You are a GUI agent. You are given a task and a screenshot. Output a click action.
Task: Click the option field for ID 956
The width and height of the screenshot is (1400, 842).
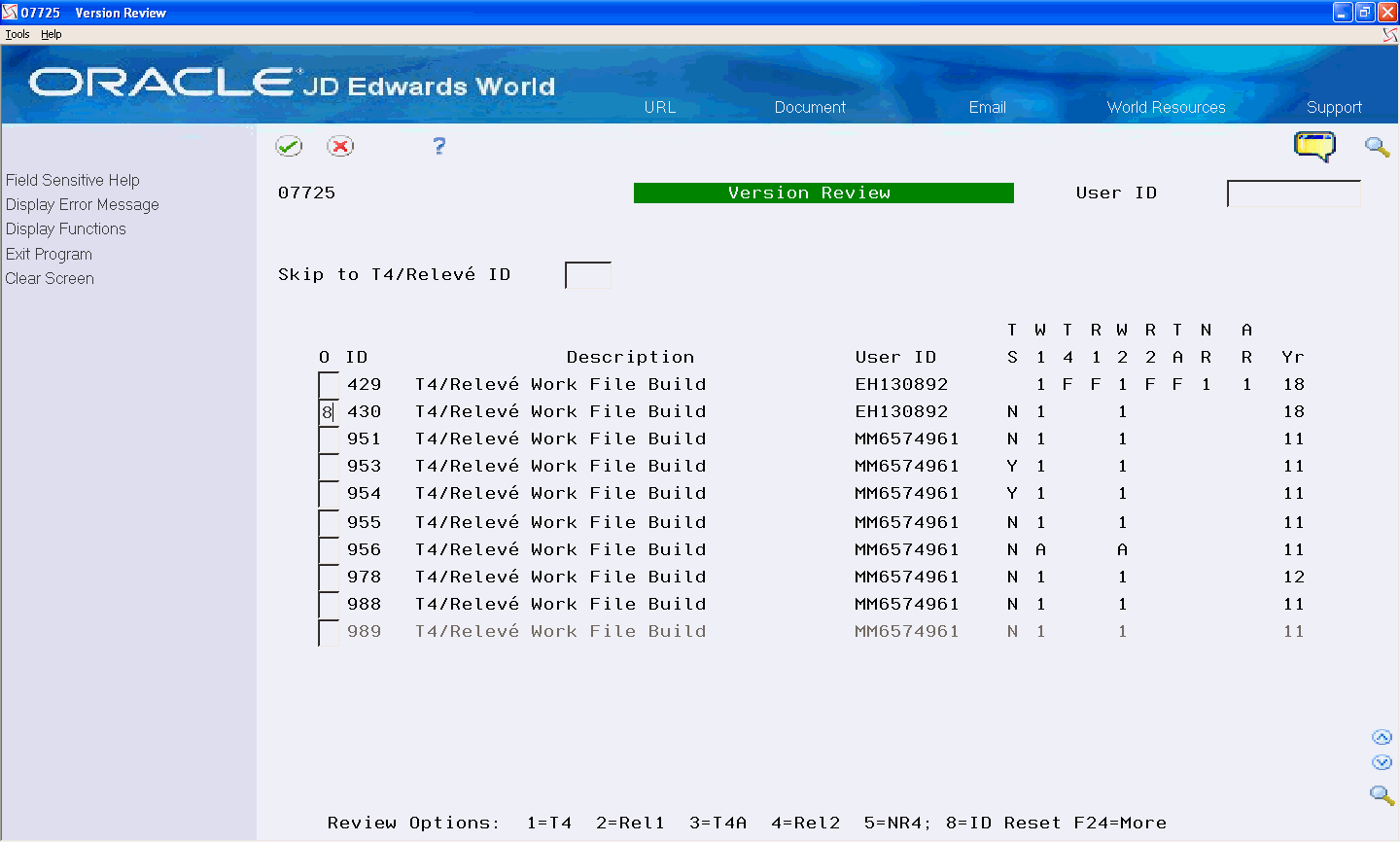coord(329,550)
